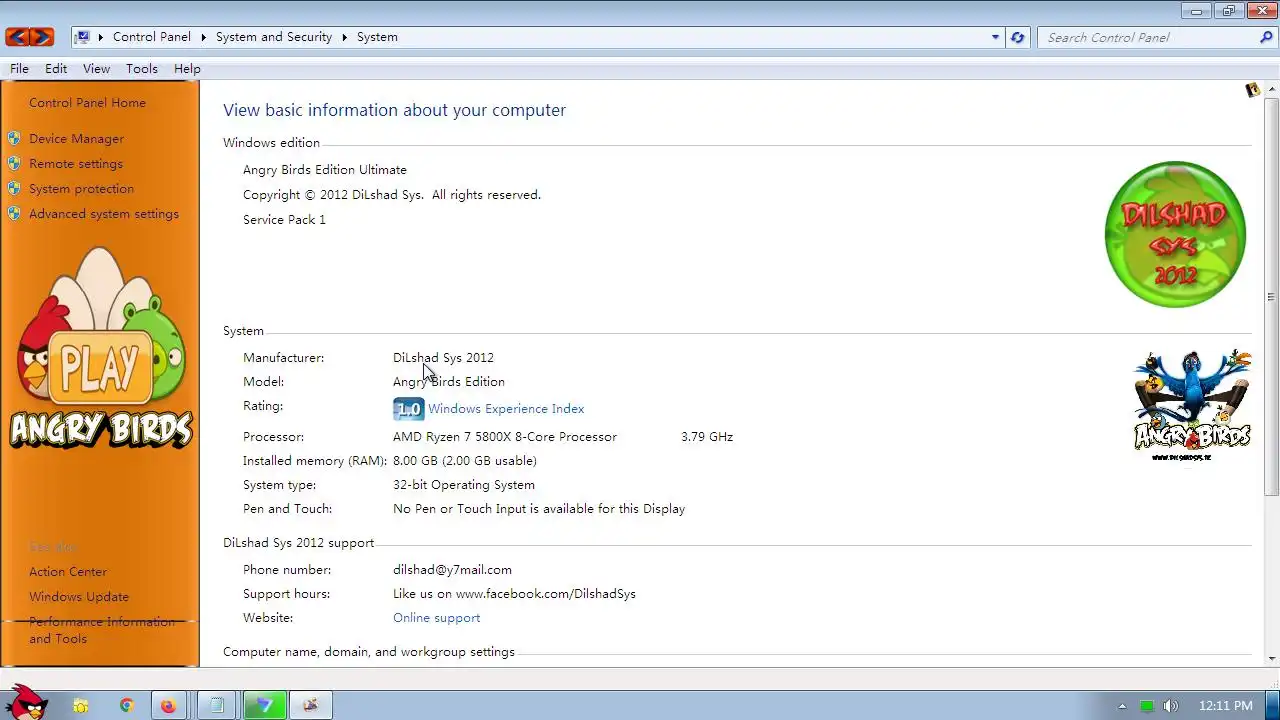Click the DilShad Sys 2012 green logo
The image size is (1280, 720).
[x=1175, y=234]
